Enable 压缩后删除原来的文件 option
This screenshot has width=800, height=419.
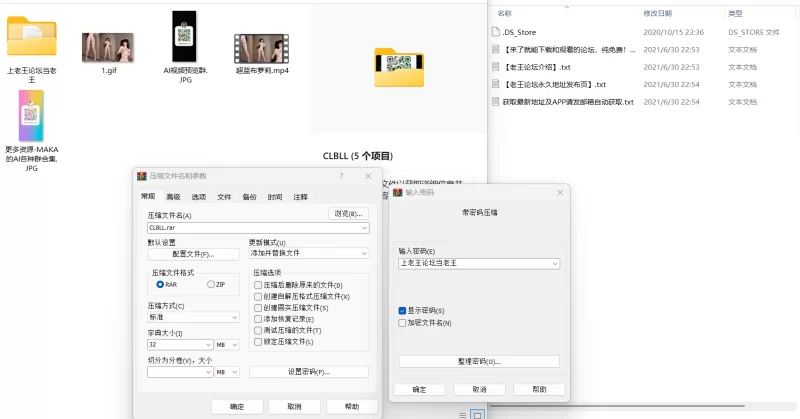pos(258,285)
